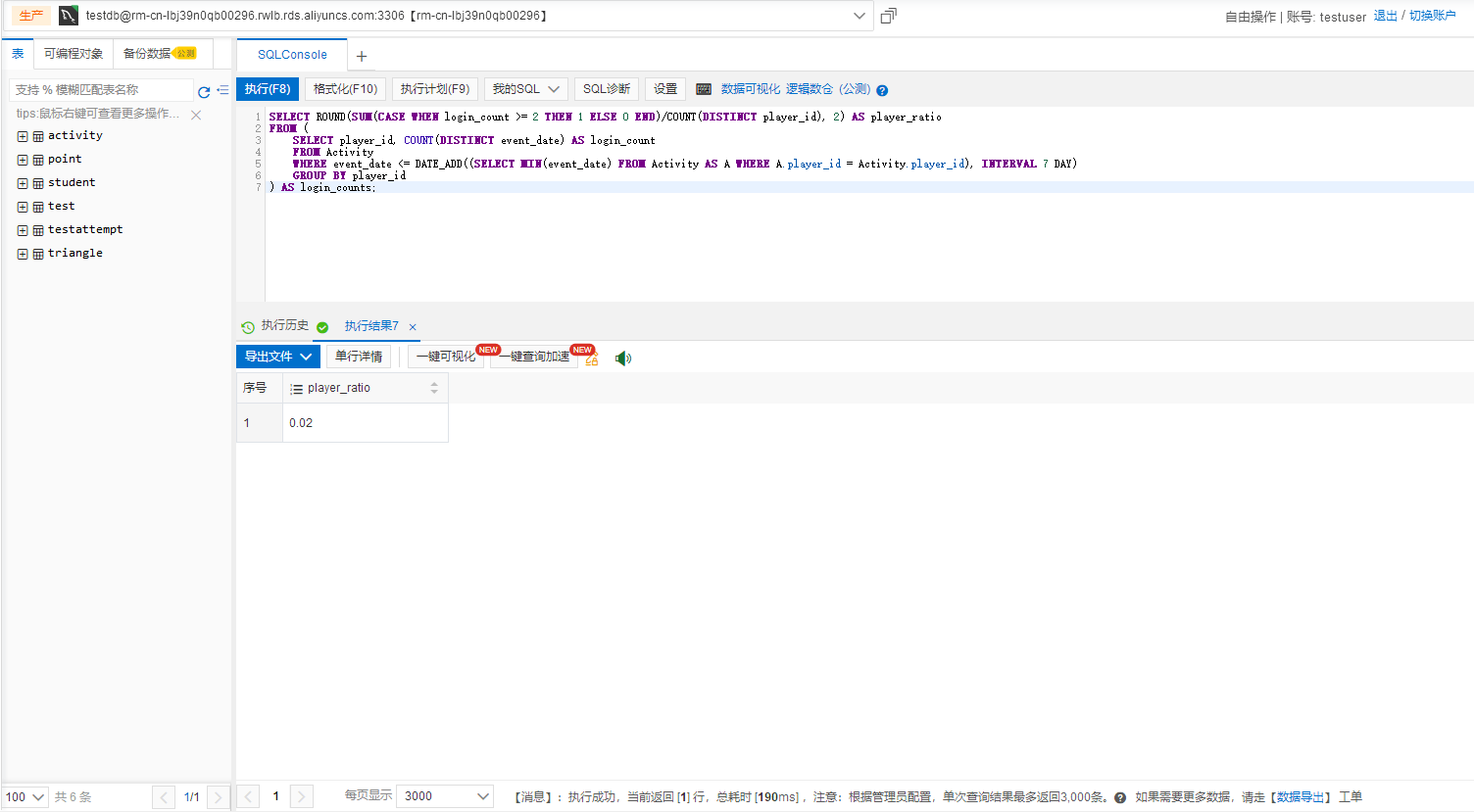Run the query with 执行(F8)
Screen dimensions: 1474x812
(268, 89)
